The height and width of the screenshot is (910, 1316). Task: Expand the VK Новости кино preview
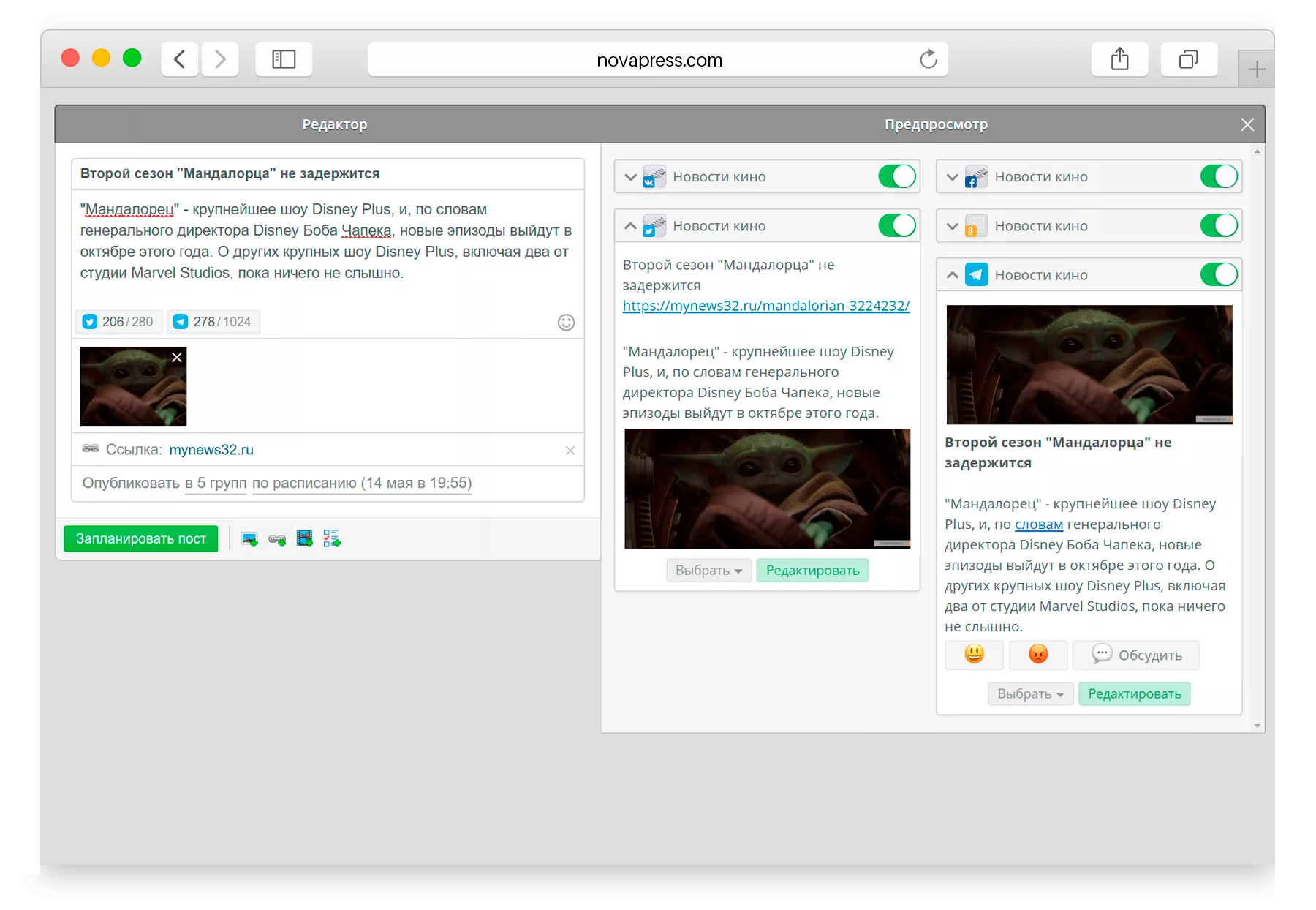[x=630, y=177]
